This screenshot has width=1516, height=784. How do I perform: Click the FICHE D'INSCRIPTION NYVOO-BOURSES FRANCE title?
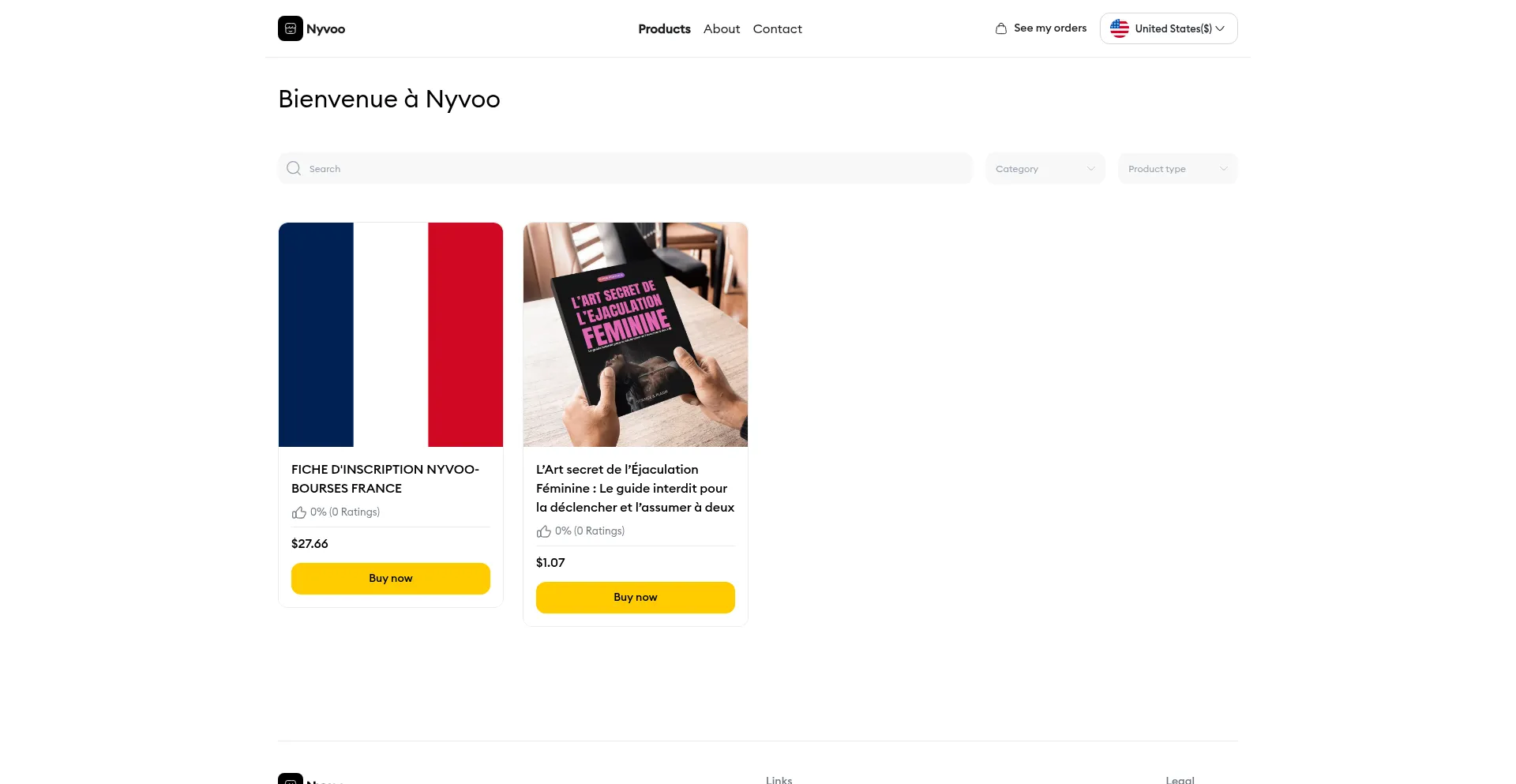coord(385,478)
